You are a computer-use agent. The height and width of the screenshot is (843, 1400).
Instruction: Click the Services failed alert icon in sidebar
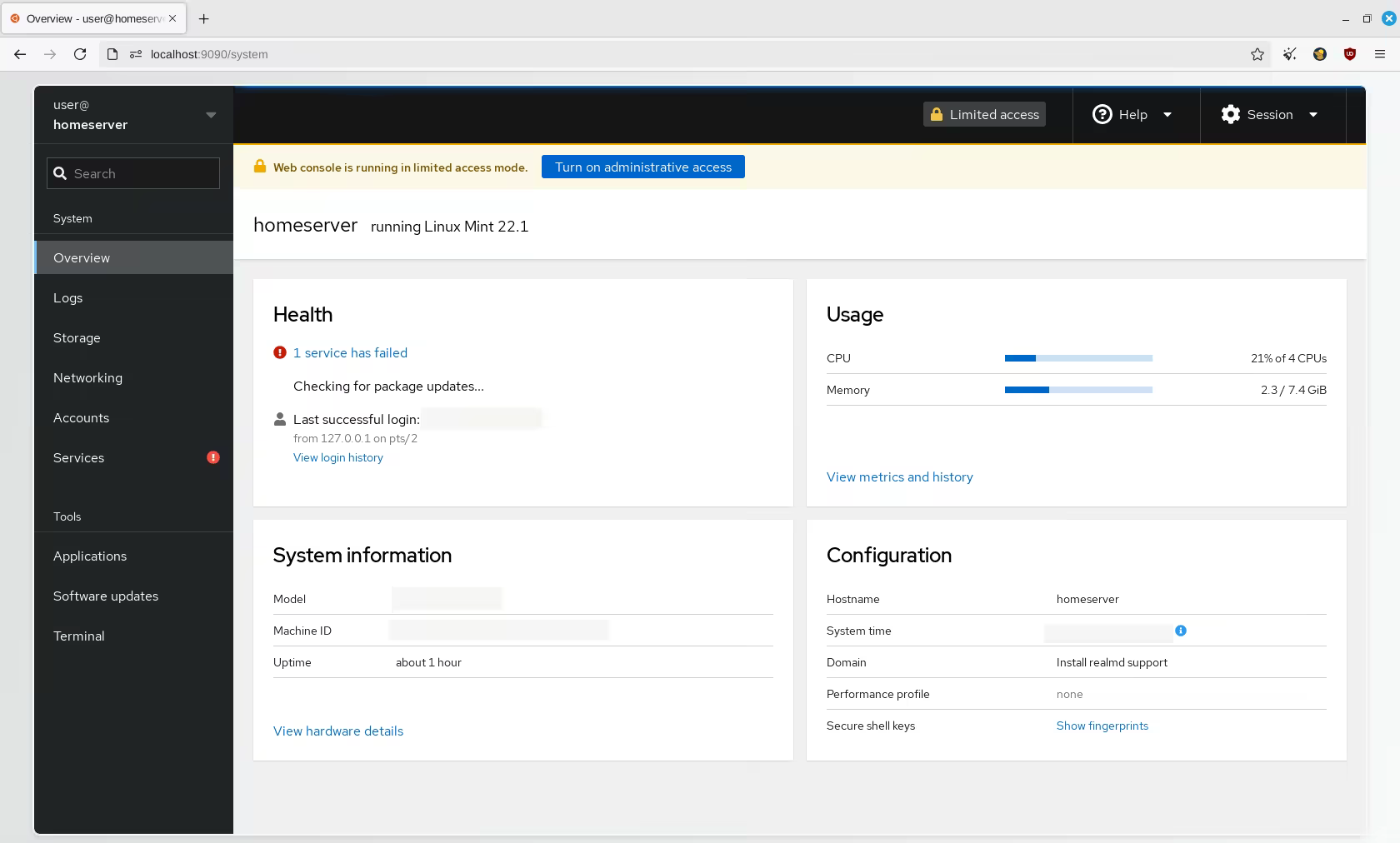coord(213,457)
